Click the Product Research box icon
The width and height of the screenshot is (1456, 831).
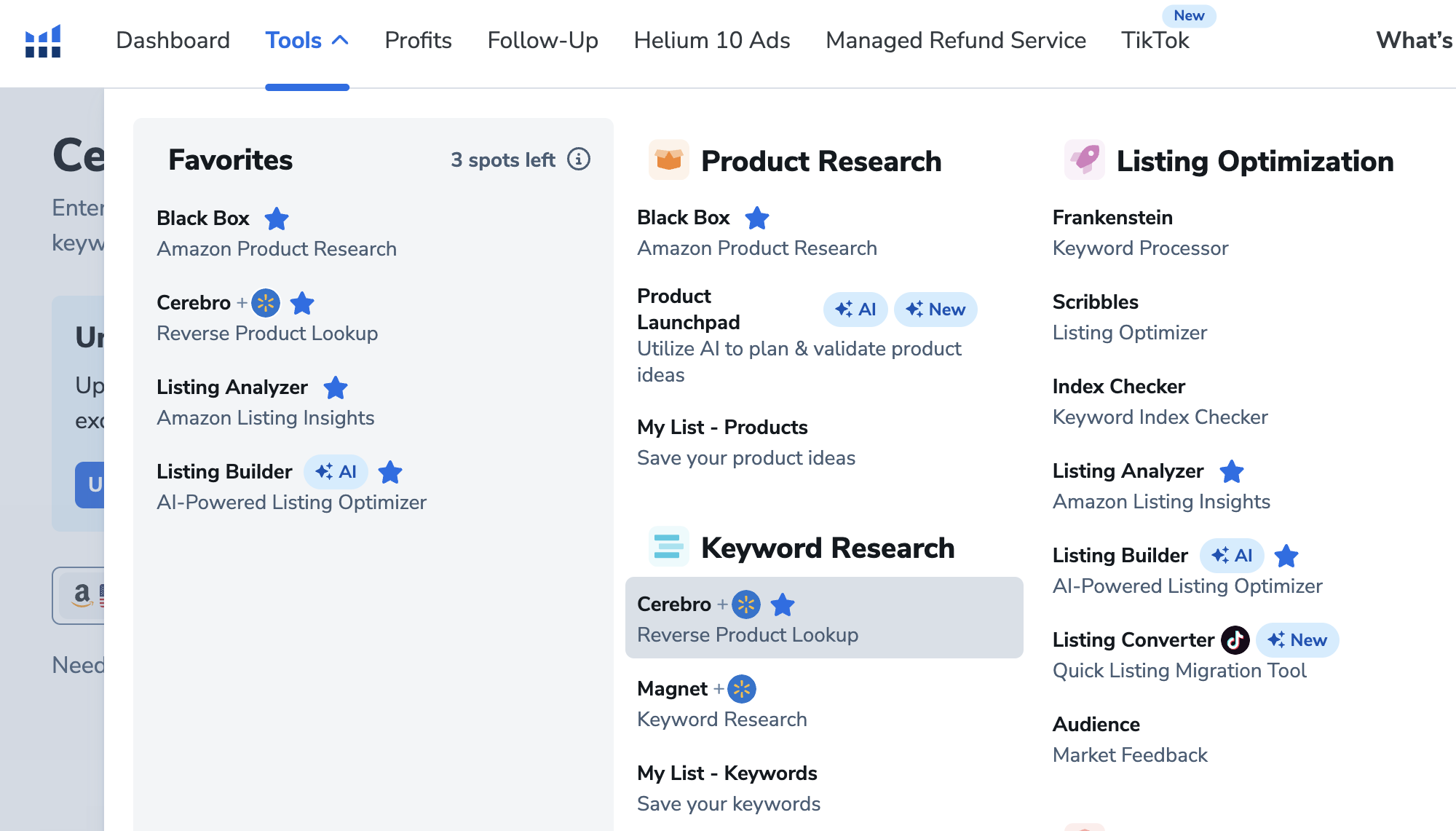point(668,159)
